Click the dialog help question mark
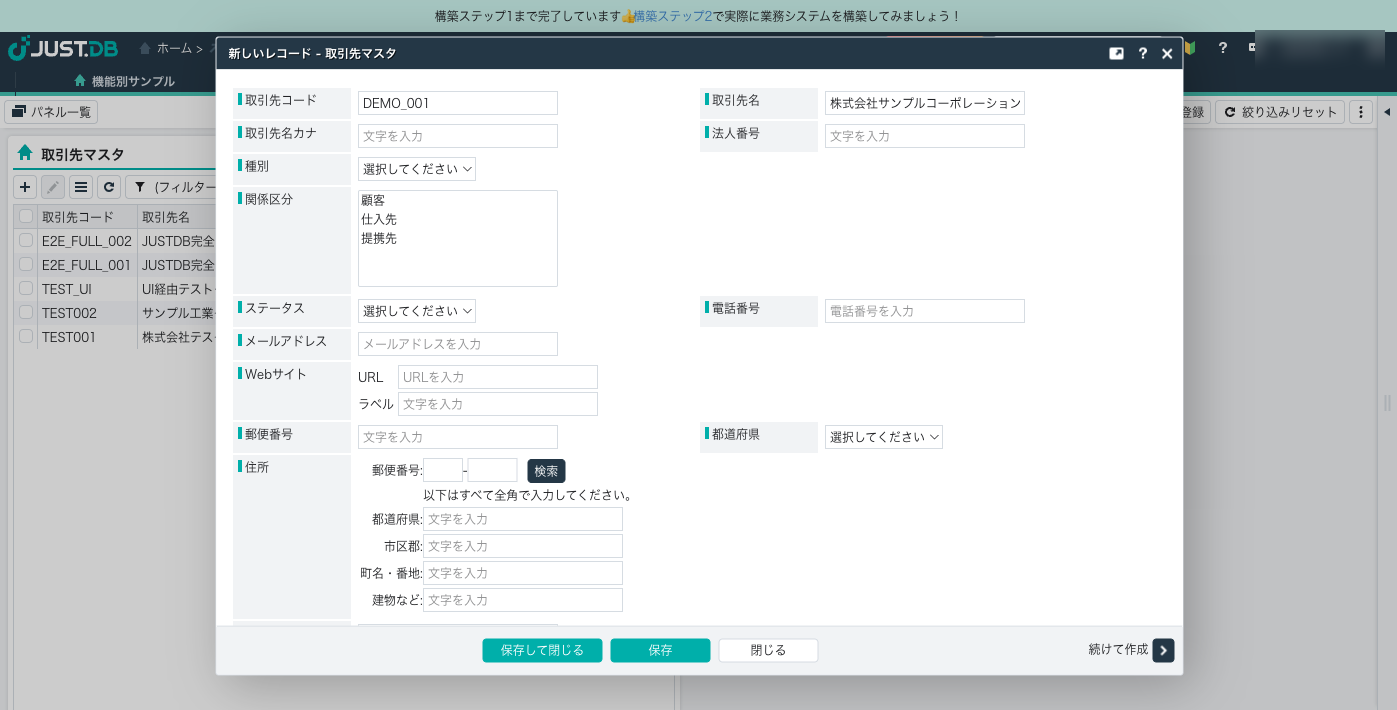This screenshot has height=710, width=1397. click(x=1142, y=54)
